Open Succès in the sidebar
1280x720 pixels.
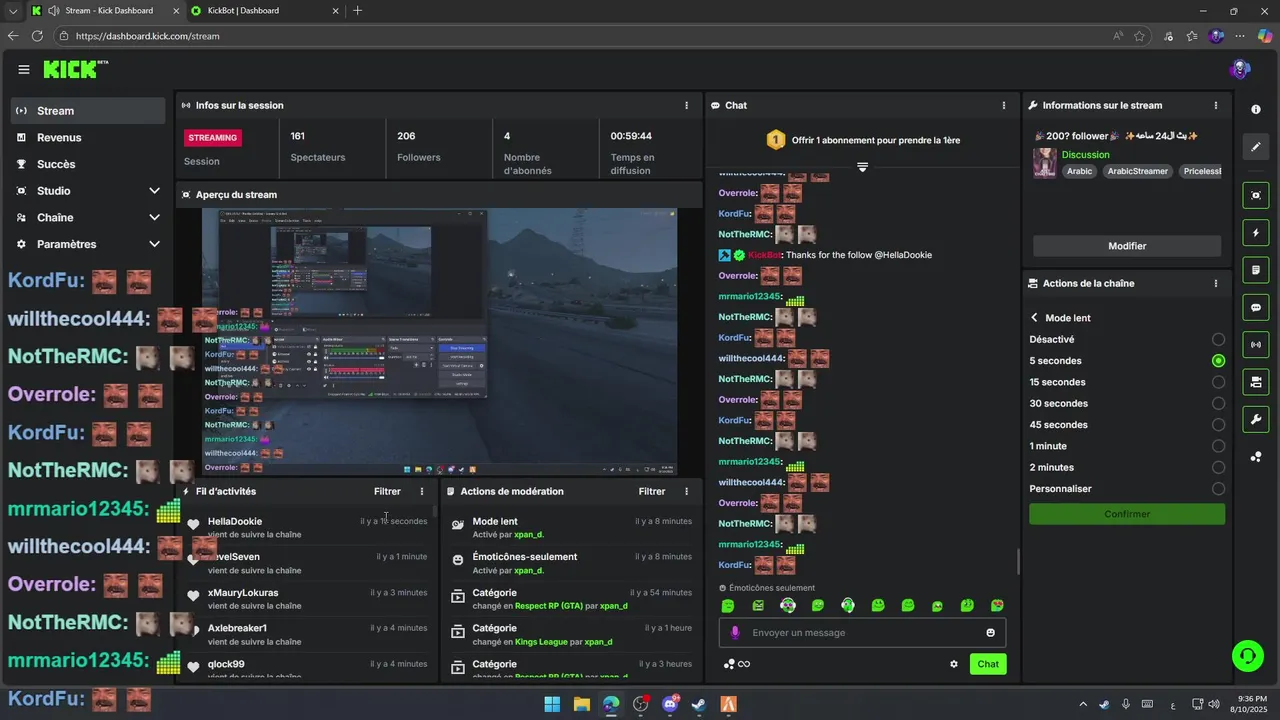pyautogui.click(x=88, y=164)
